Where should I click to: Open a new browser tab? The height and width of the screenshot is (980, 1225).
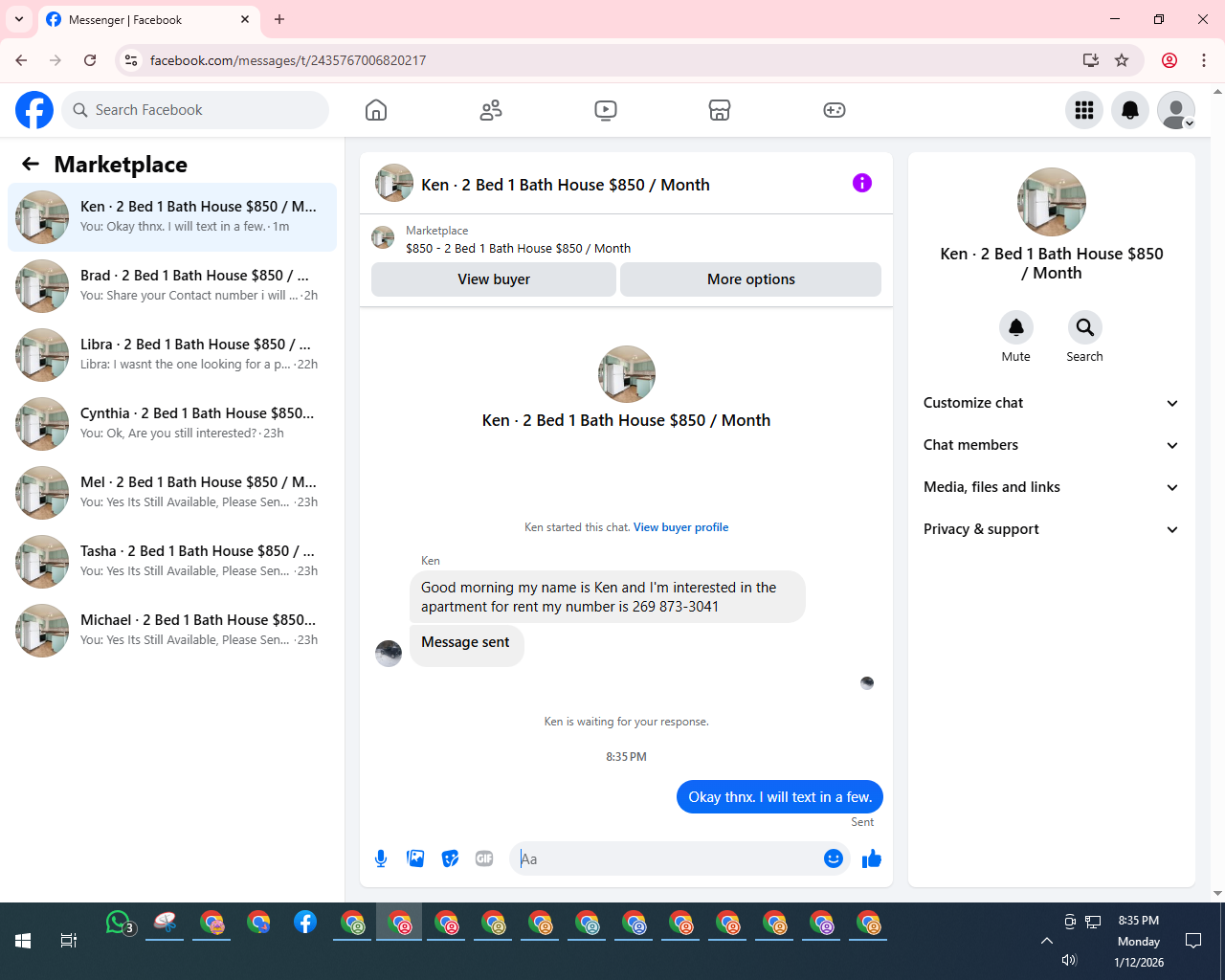[279, 19]
